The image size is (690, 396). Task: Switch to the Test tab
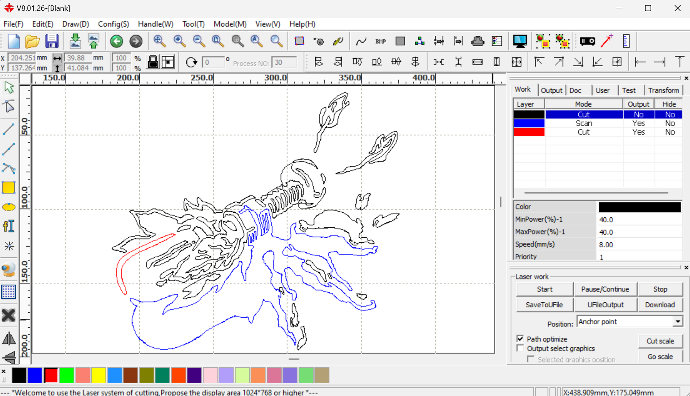(x=629, y=90)
